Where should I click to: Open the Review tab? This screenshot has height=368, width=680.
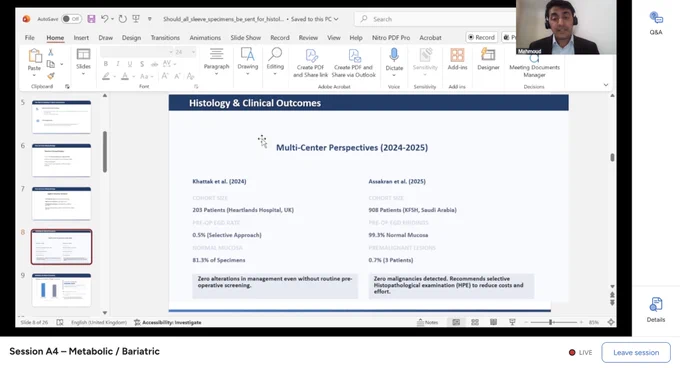pos(308,38)
